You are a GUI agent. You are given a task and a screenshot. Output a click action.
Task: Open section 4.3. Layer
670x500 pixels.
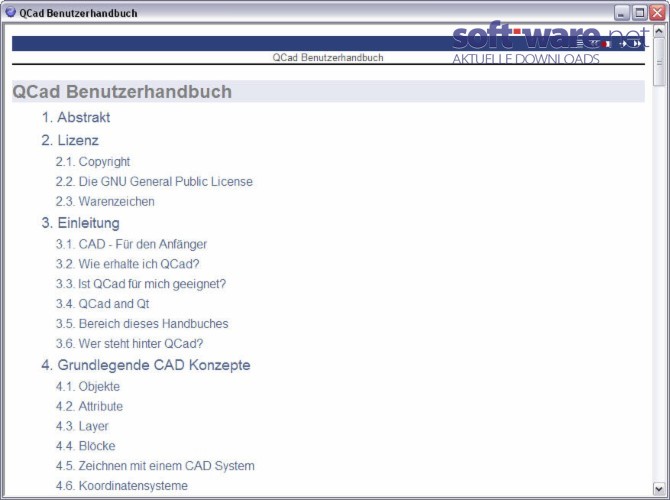click(x=82, y=426)
